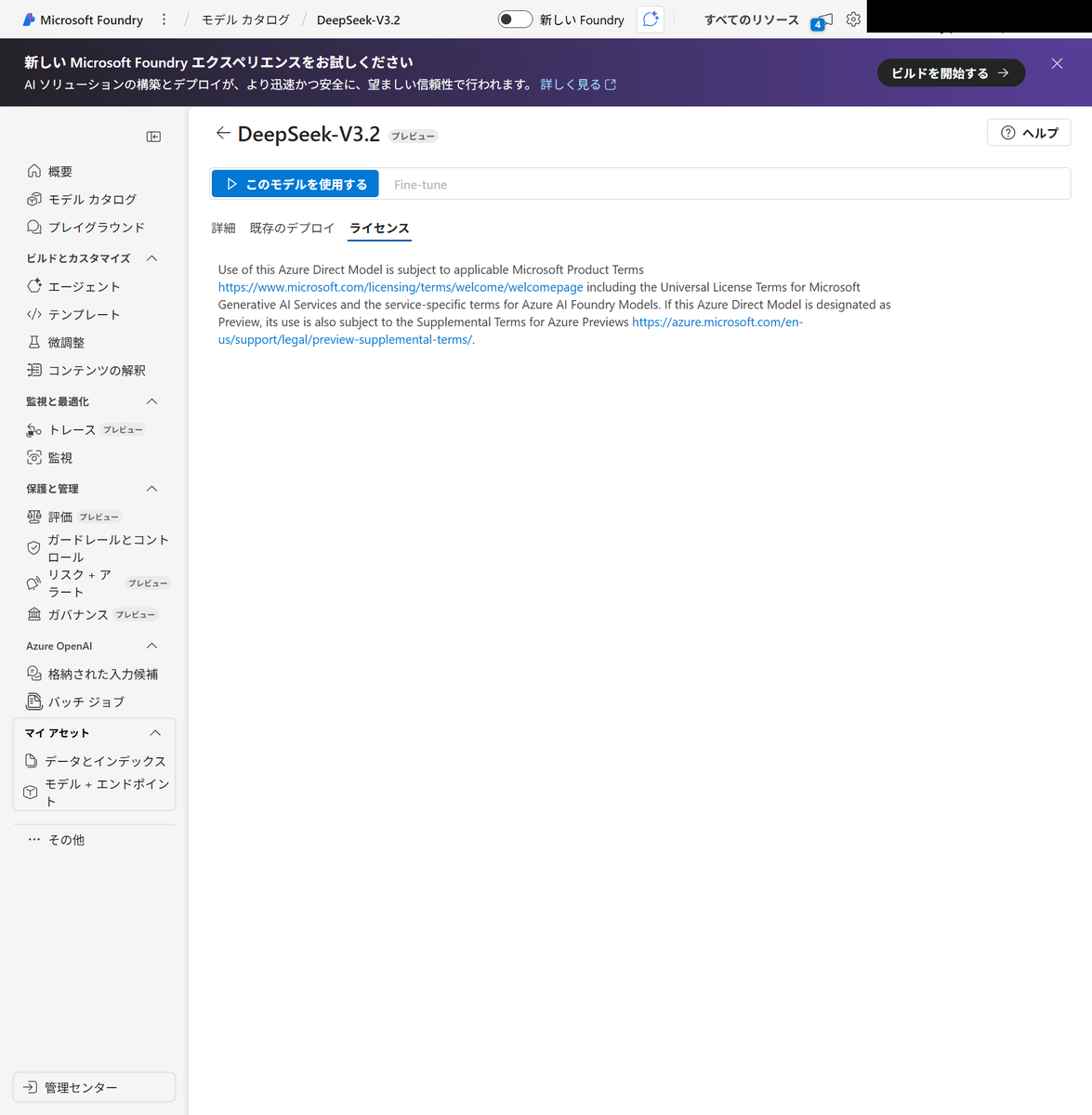Screen dimensions: 1092x1115
Task: Click the バッチ ジョブ icon
Action: click(x=34, y=702)
